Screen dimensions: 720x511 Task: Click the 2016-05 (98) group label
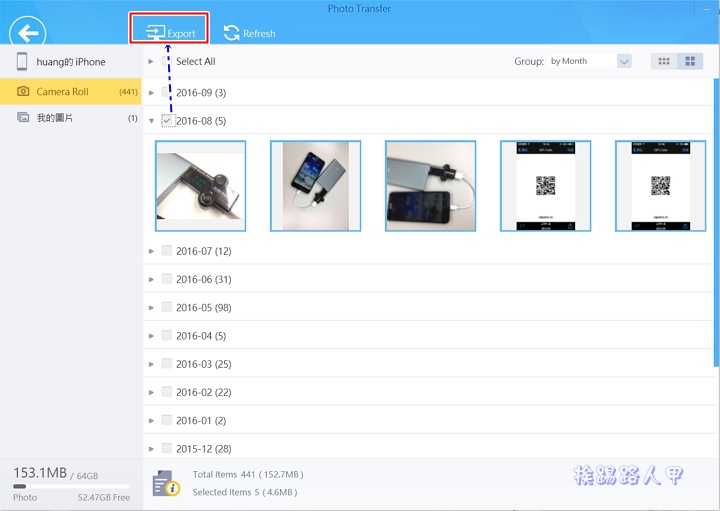tap(203, 308)
